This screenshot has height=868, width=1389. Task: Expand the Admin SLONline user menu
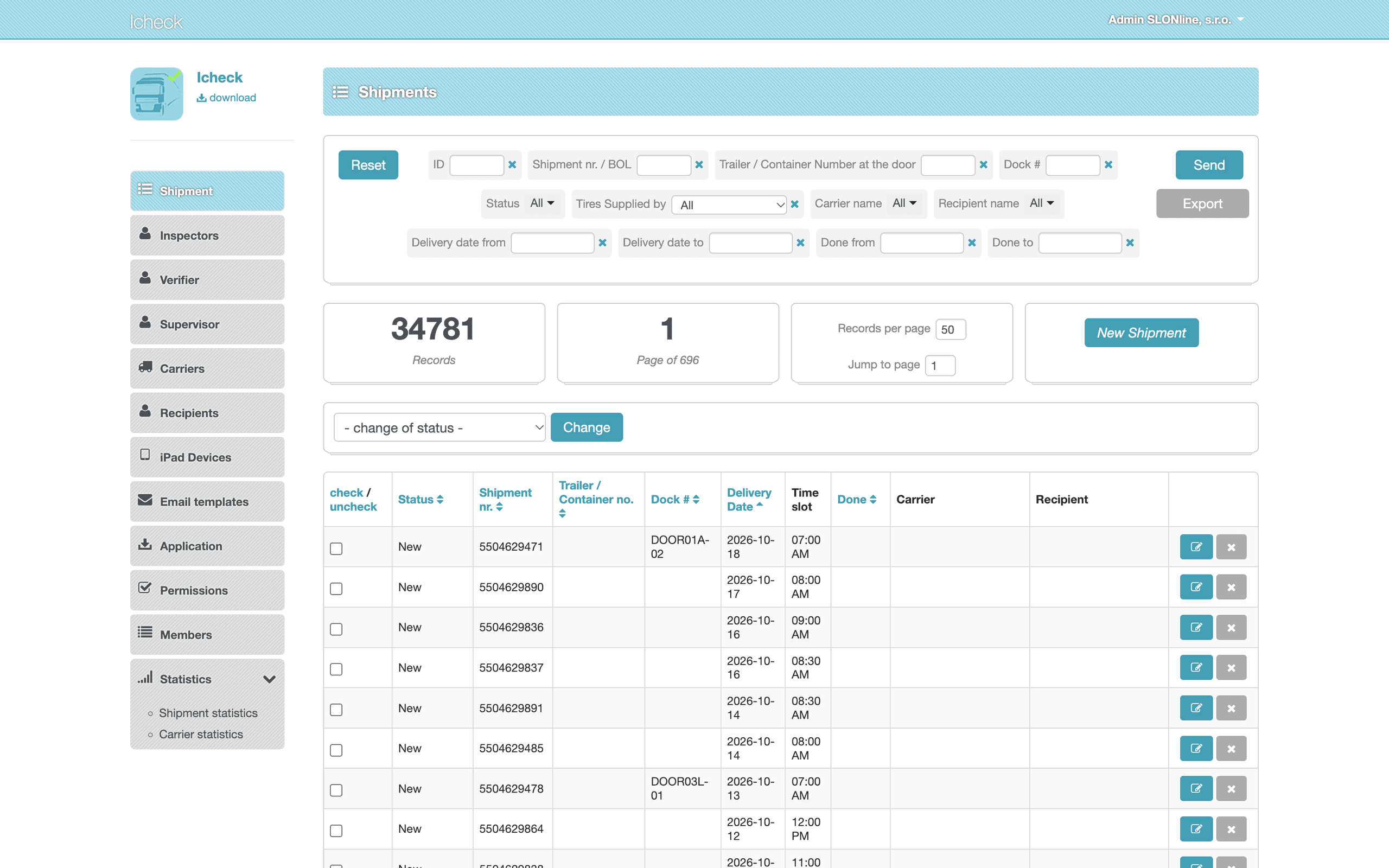(x=1175, y=20)
